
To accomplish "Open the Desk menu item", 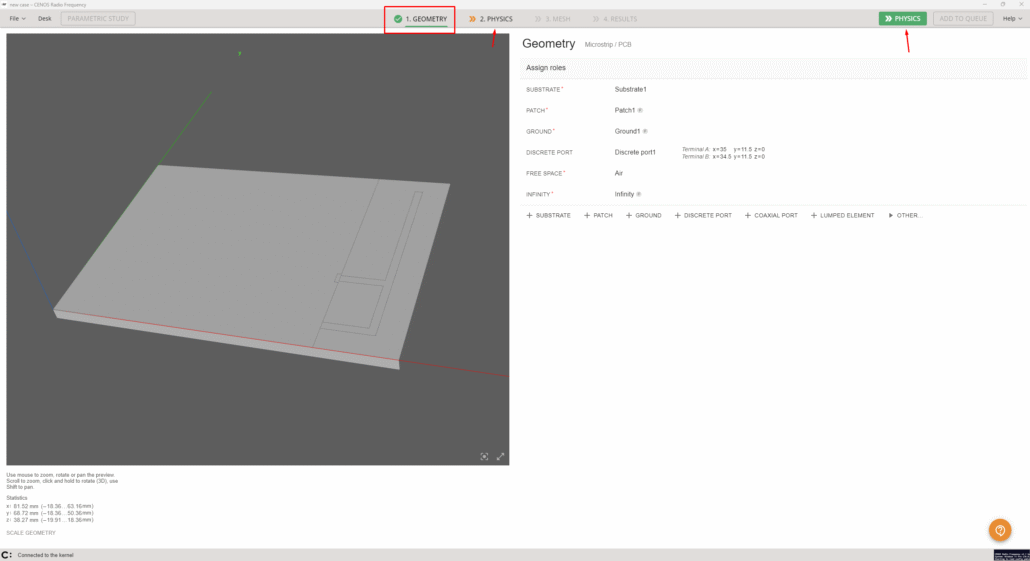I will 45,18.
